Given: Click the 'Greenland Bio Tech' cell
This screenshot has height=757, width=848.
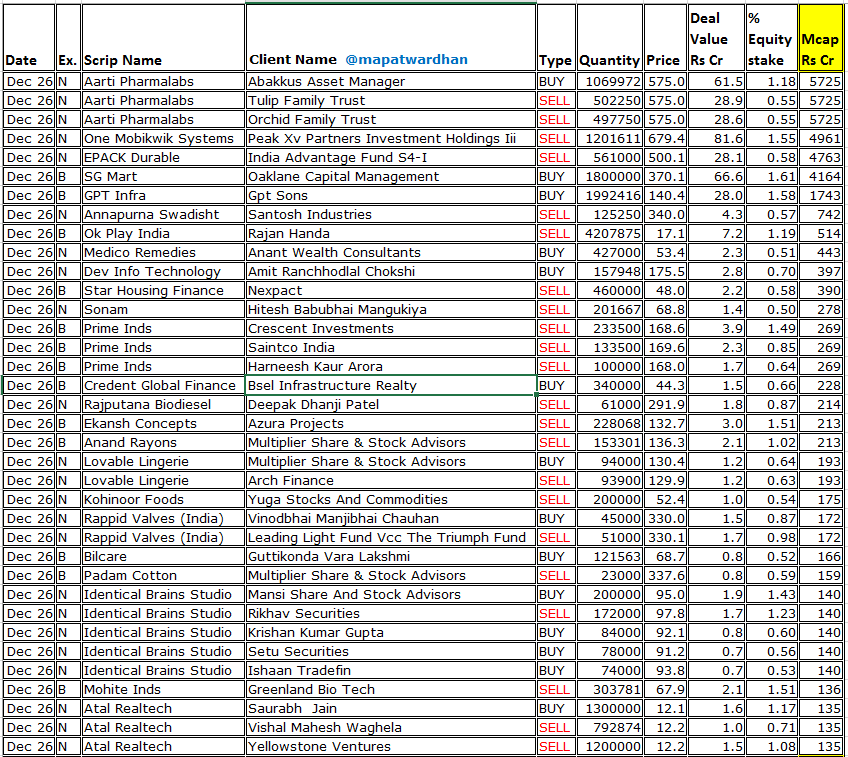Looking at the screenshot, I should click(x=391, y=689).
